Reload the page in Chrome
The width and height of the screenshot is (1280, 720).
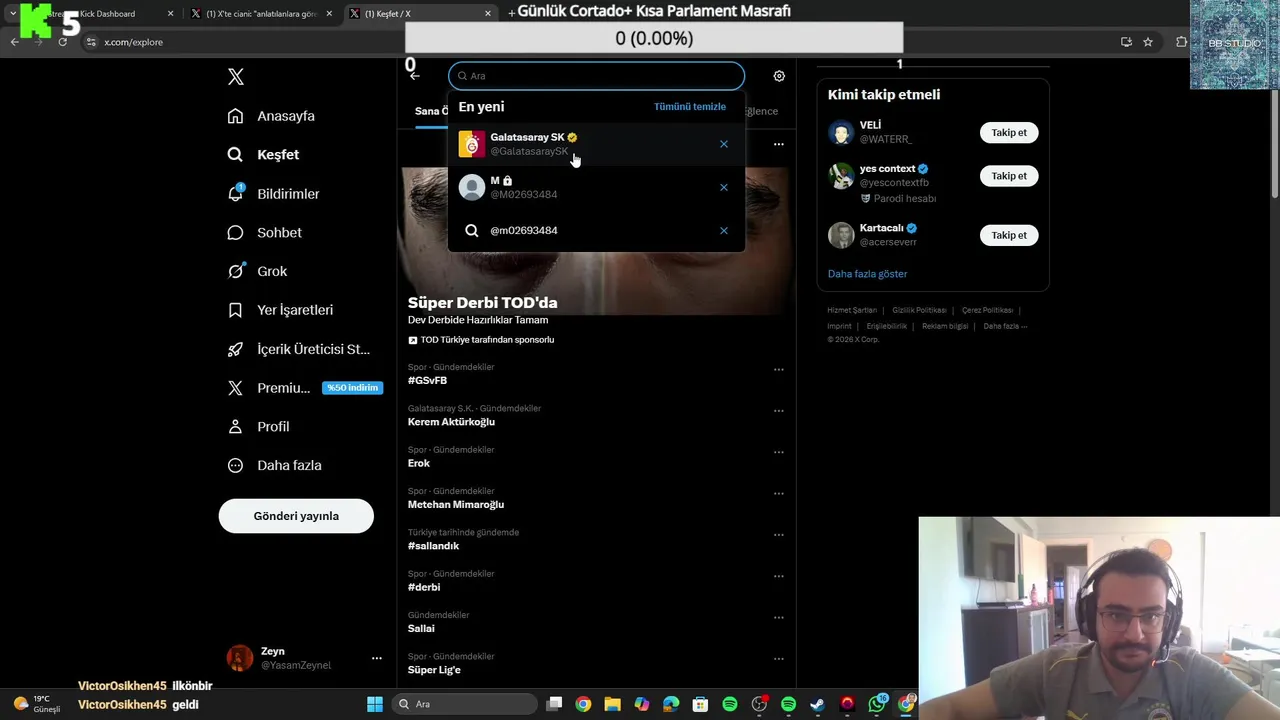(x=63, y=42)
